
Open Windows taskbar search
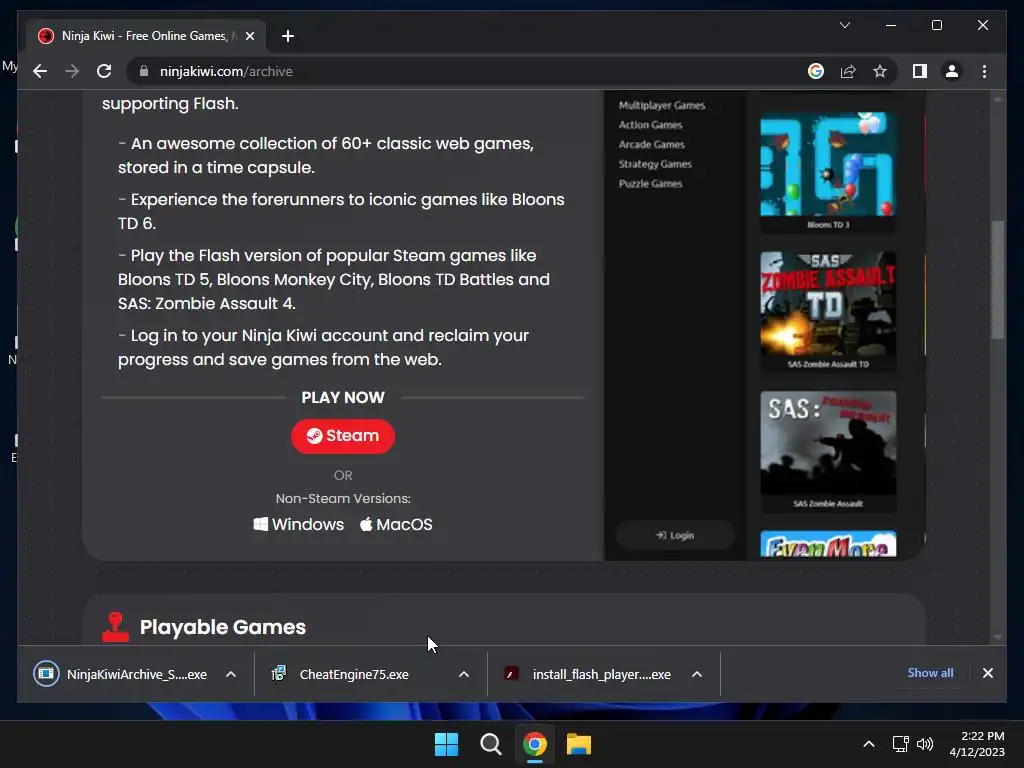click(x=490, y=744)
